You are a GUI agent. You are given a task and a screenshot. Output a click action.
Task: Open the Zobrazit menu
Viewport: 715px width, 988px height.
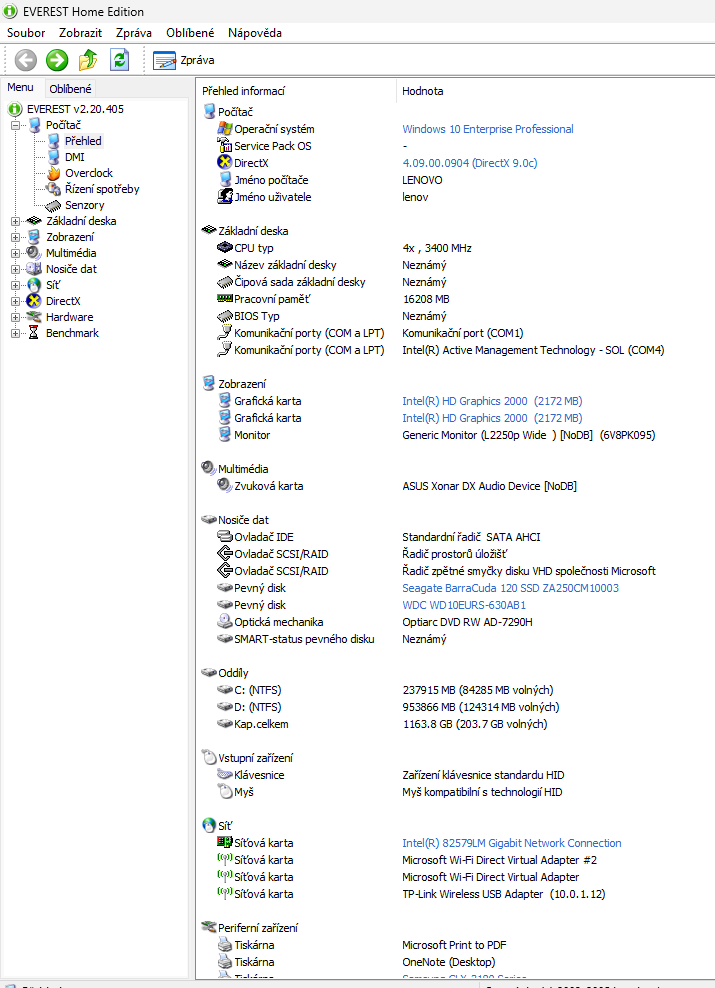click(x=80, y=33)
